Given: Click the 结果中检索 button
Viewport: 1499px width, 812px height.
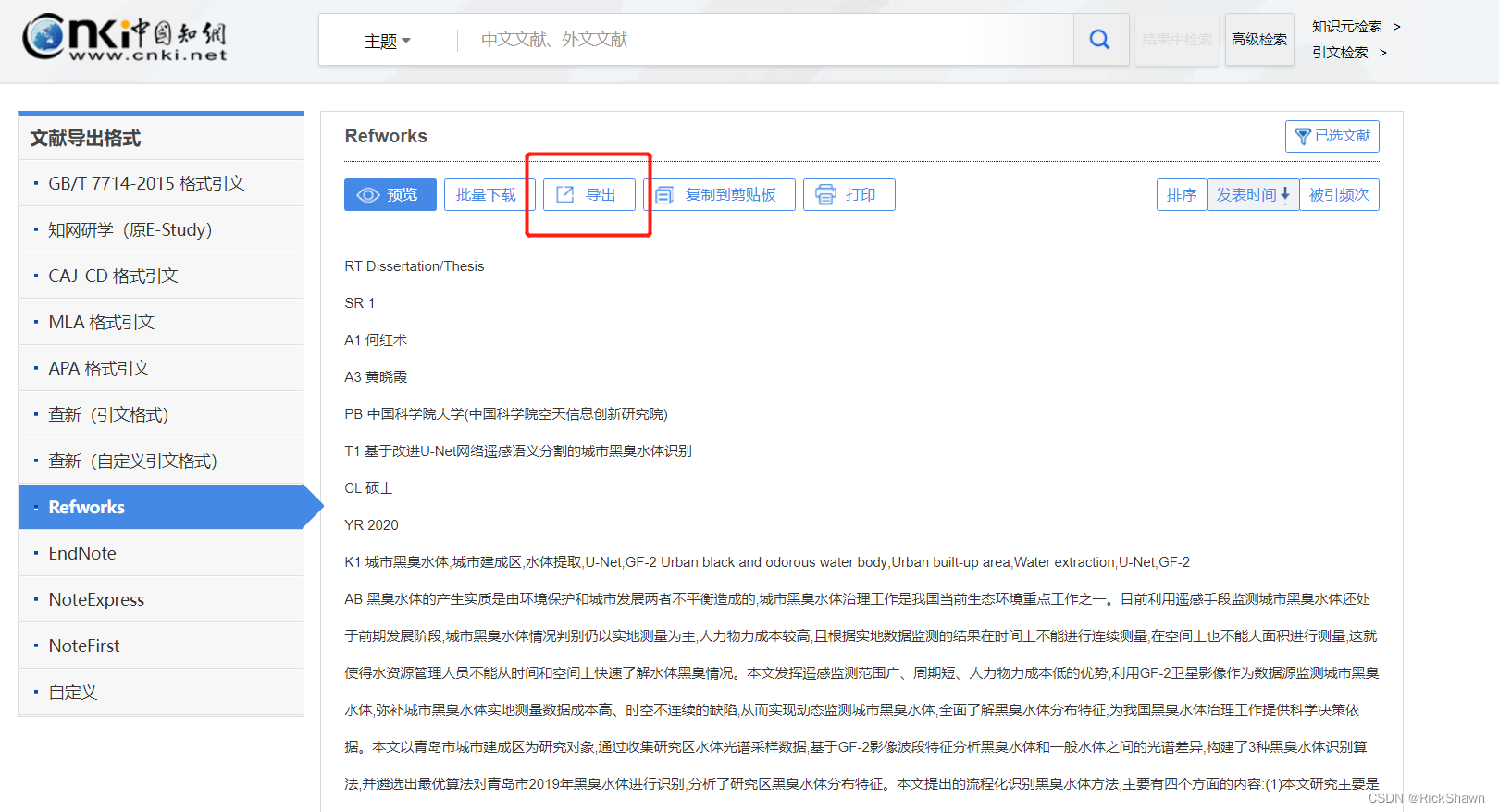Looking at the screenshot, I should (1177, 39).
